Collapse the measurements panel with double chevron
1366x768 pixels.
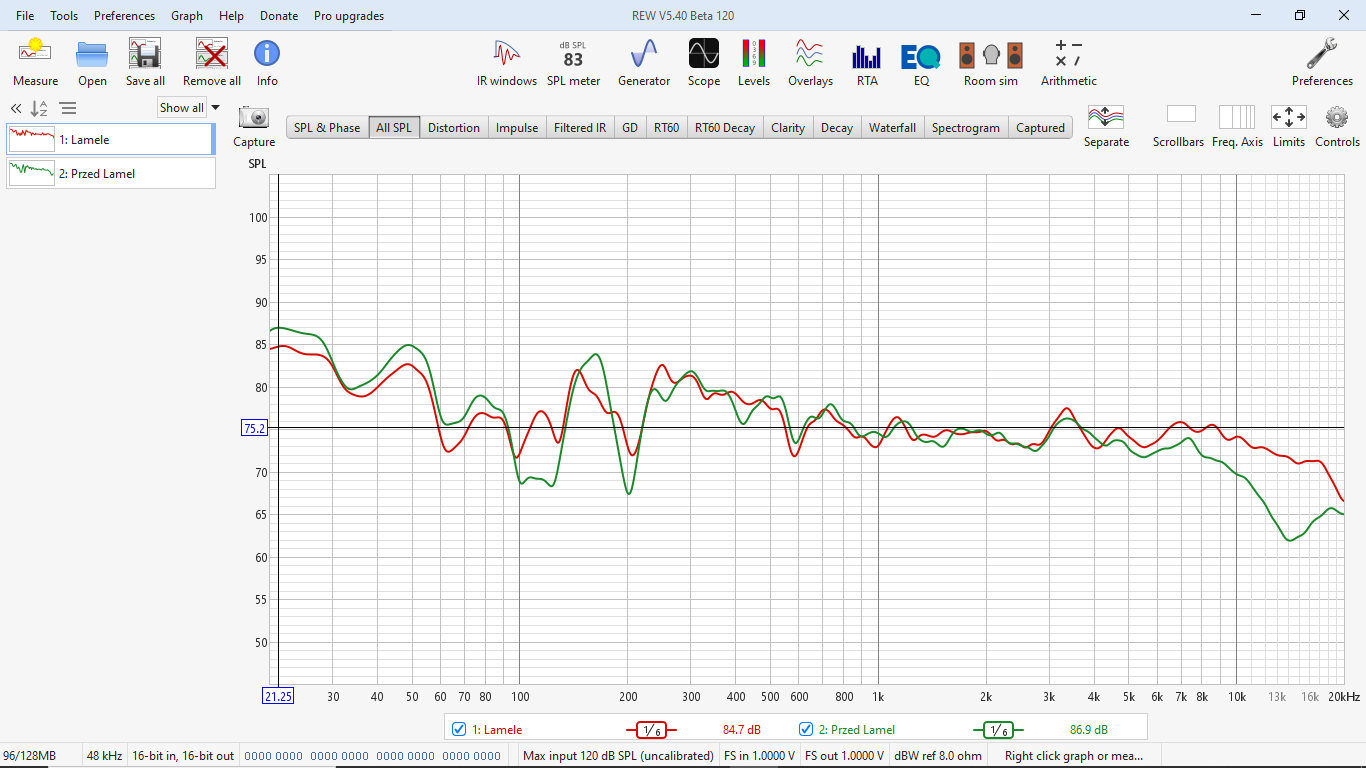point(16,109)
